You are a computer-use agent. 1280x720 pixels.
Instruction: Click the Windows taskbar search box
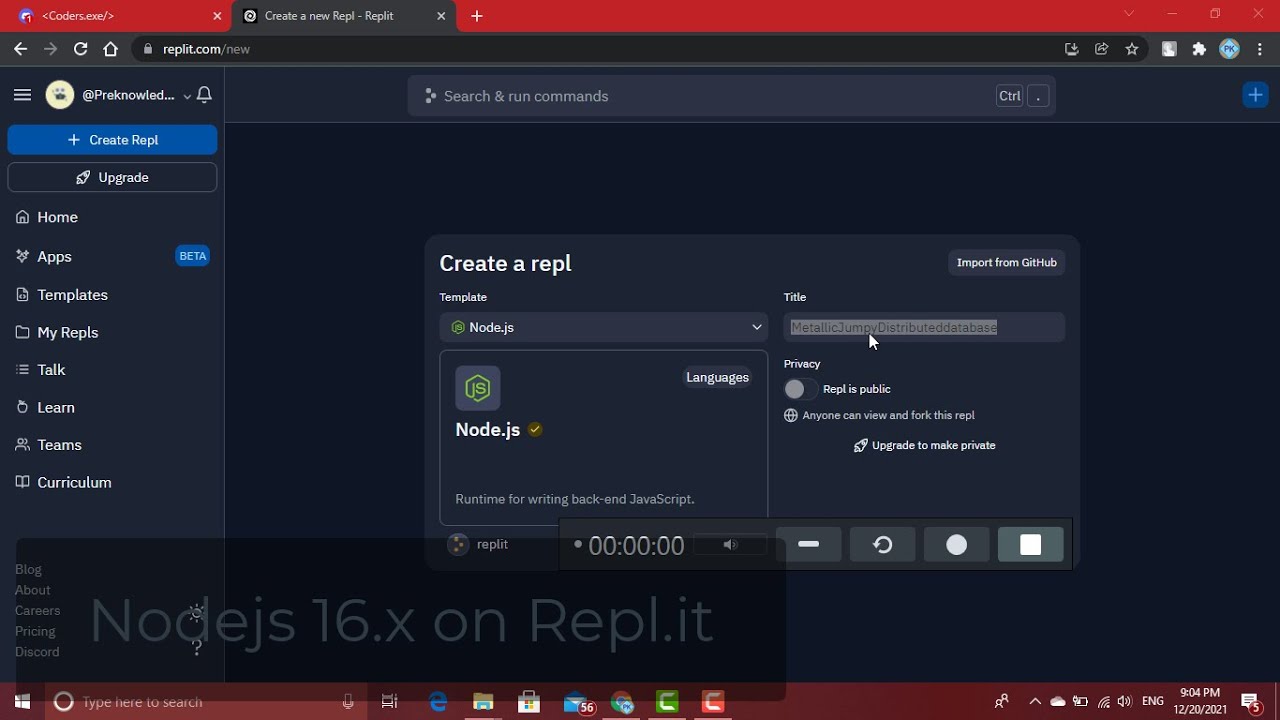click(205, 702)
